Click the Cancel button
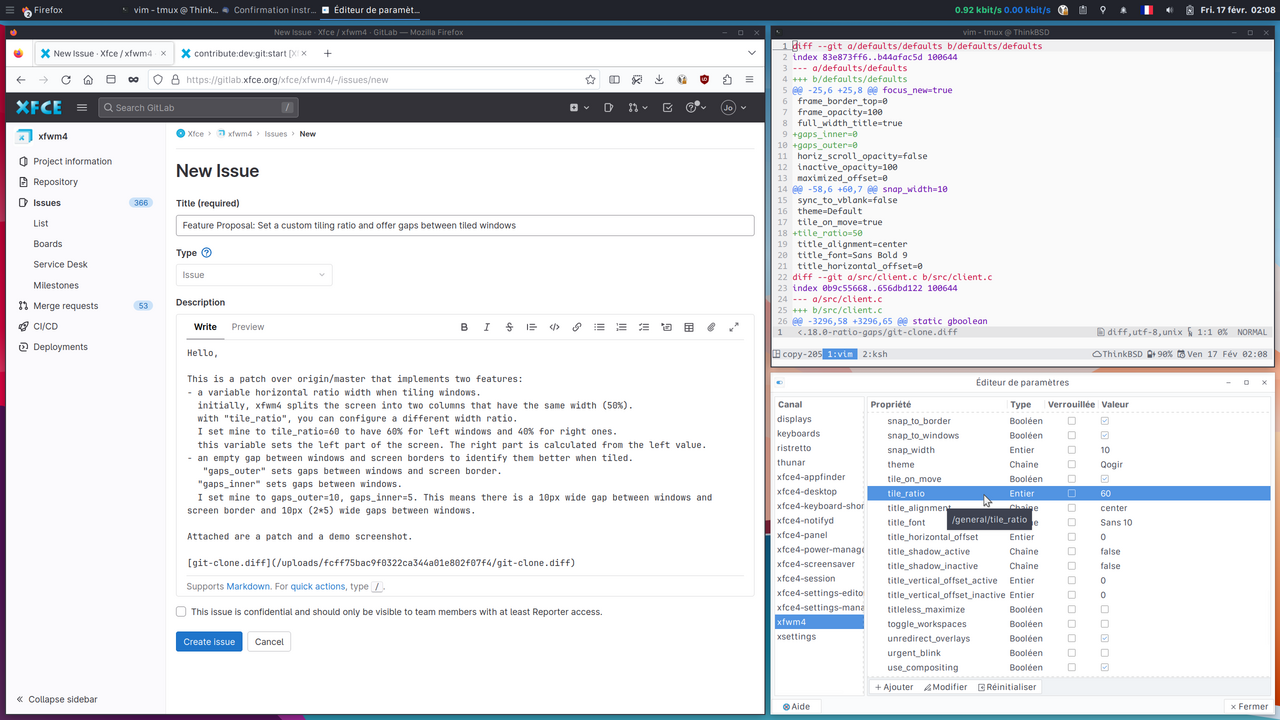Screen dimensions: 1280x720 click(269, 642)
